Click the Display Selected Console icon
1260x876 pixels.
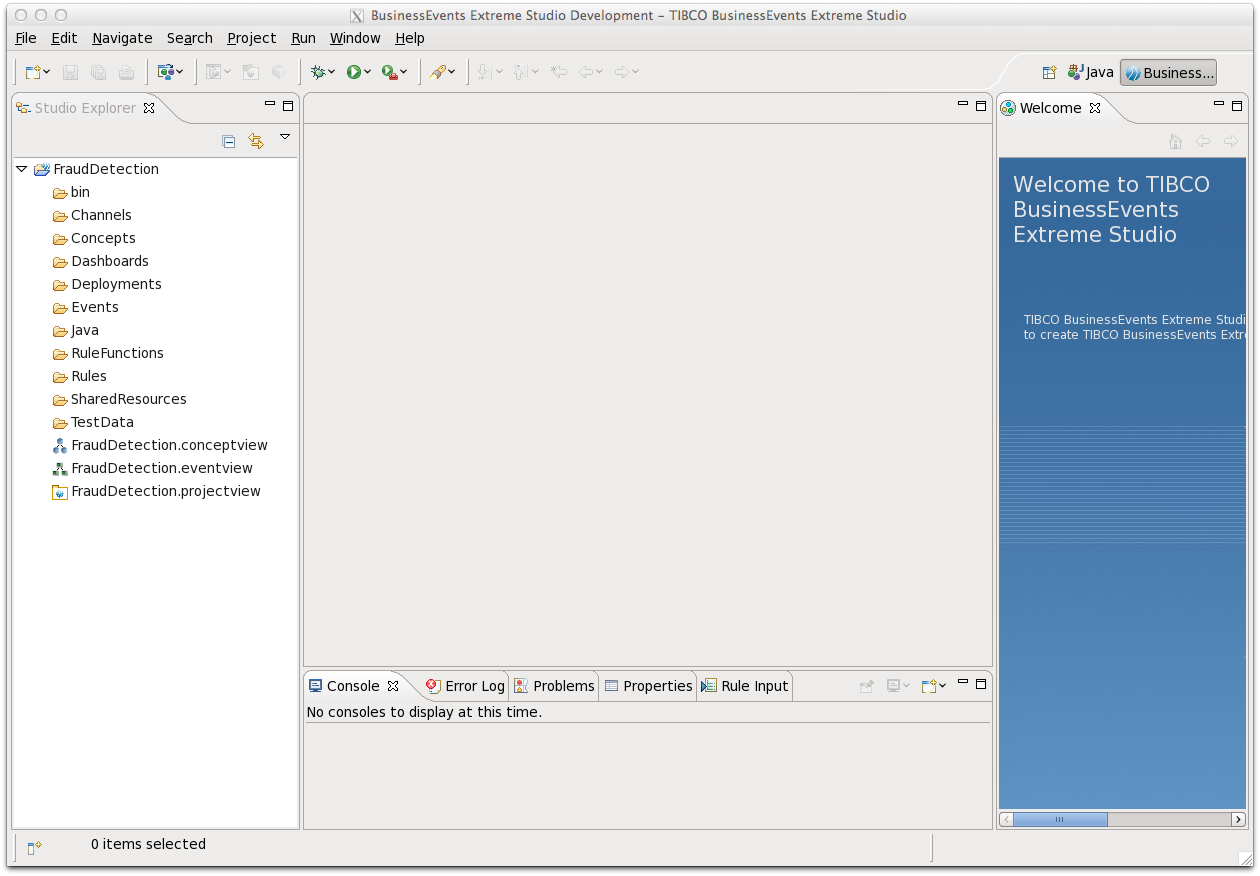894,686
